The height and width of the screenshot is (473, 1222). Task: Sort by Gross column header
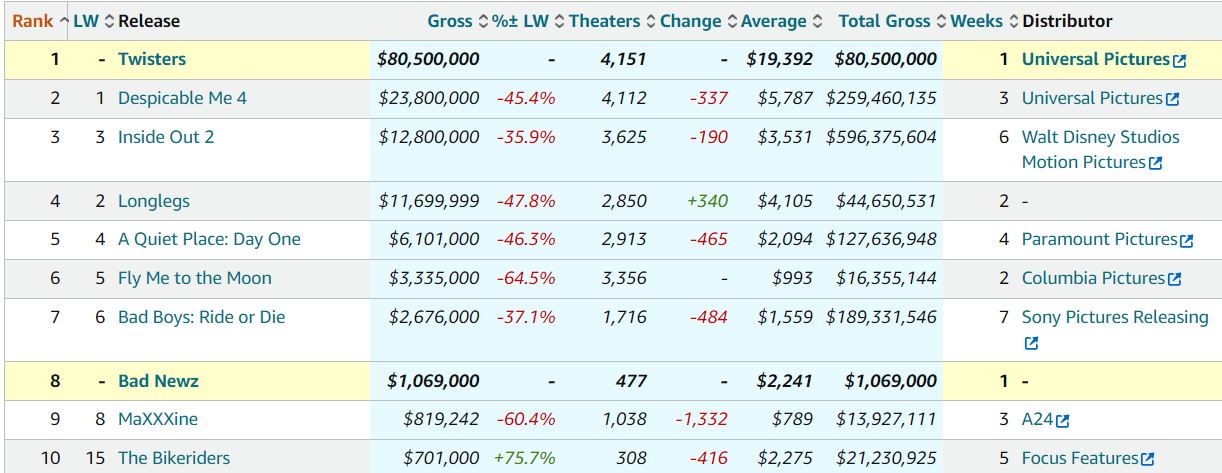point(450,21)
